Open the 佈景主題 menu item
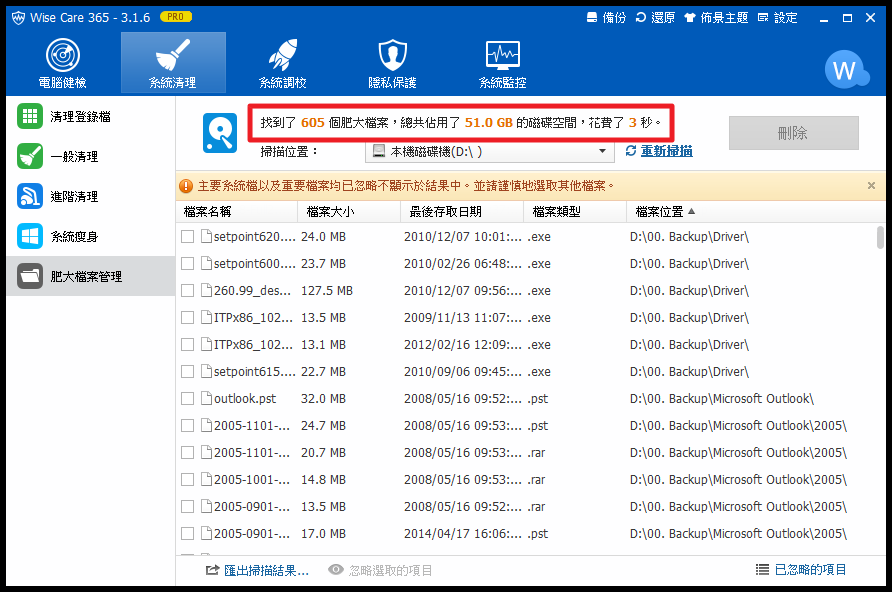This screenshot has width=892, height=592. tap(716, 18)
